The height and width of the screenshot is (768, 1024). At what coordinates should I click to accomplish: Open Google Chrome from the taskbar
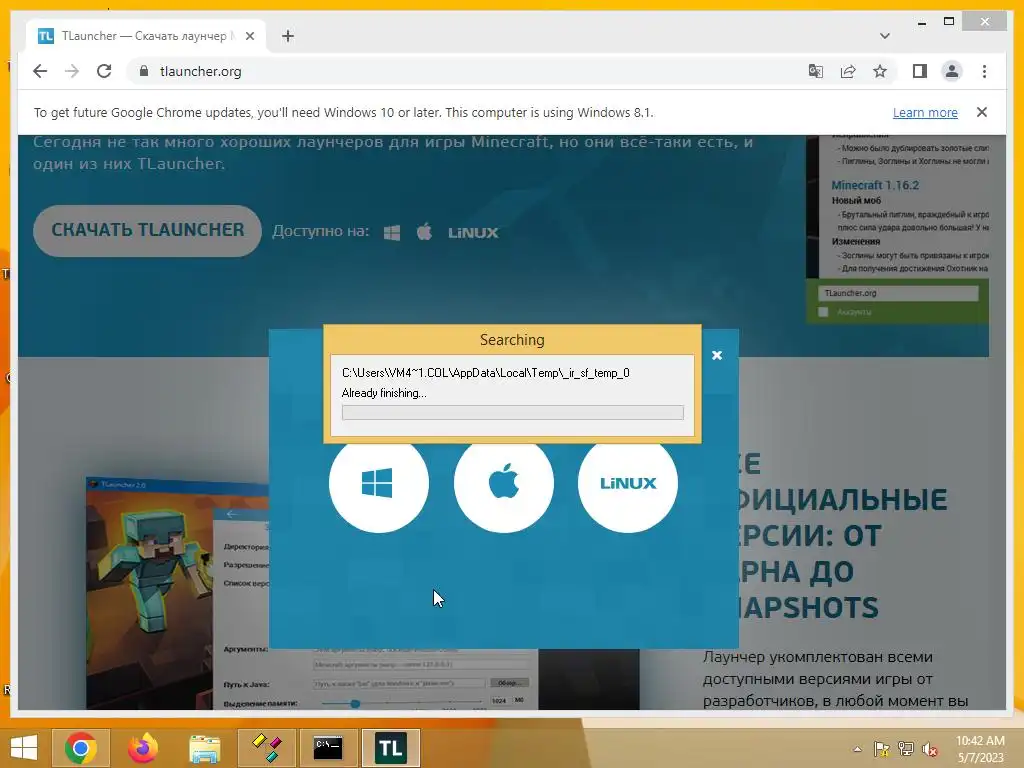pos(81,748)
